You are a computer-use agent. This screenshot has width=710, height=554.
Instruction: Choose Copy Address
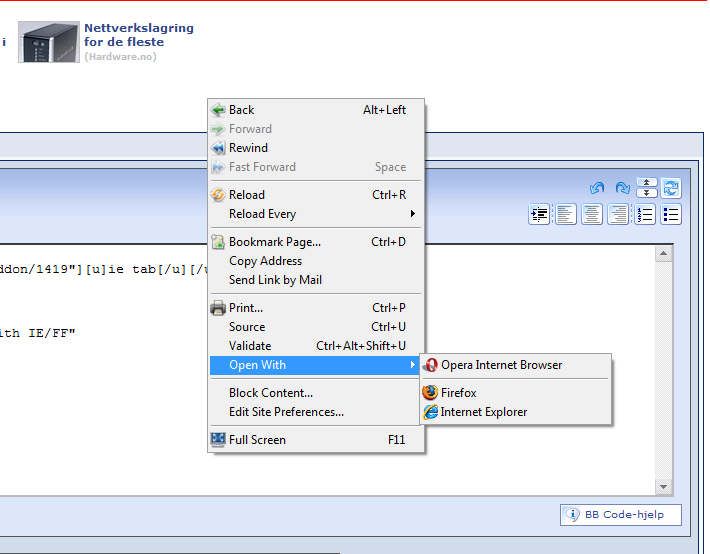[x=316, y=261]
